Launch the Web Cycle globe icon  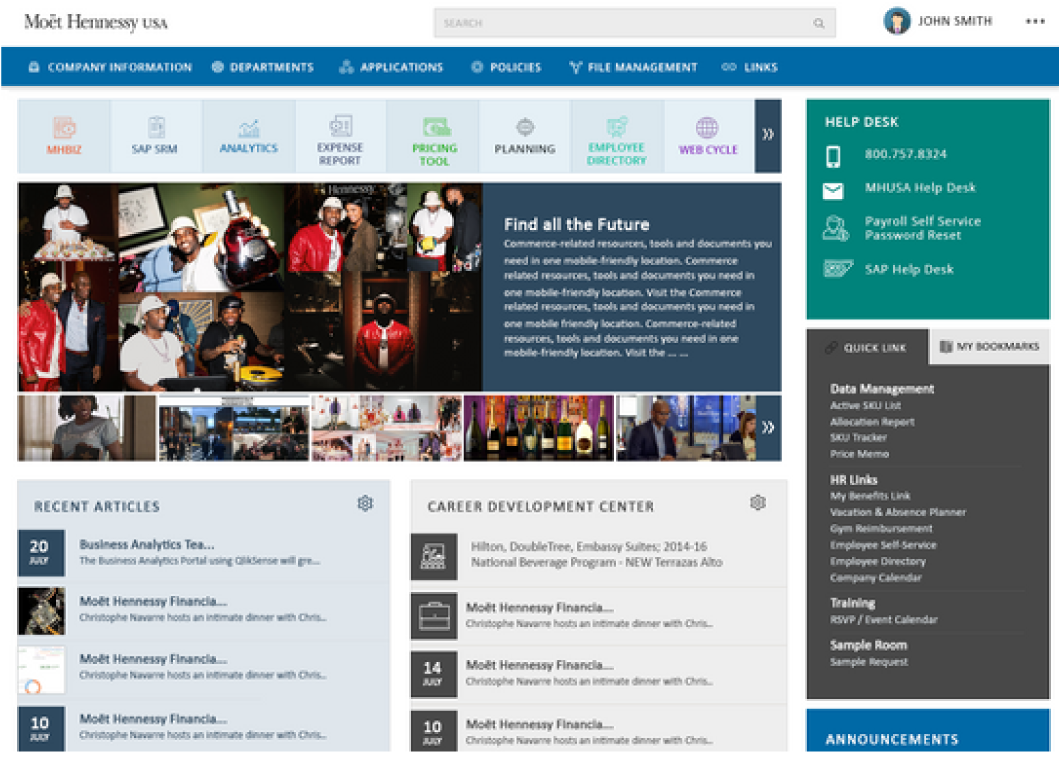pyautogui.click(x=707, y=127)
